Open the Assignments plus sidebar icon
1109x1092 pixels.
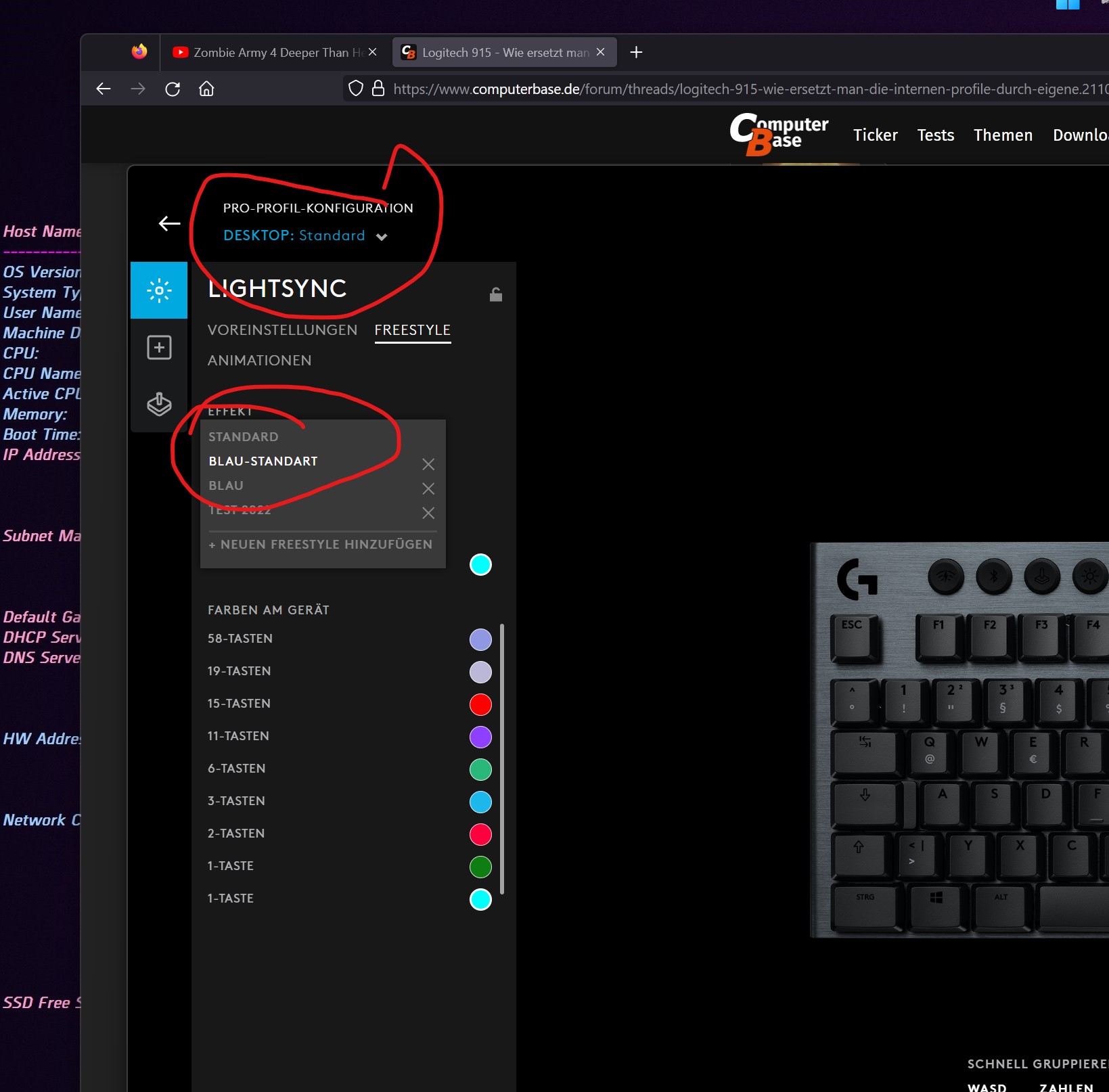pyautogui.click(x=159, y=348)
